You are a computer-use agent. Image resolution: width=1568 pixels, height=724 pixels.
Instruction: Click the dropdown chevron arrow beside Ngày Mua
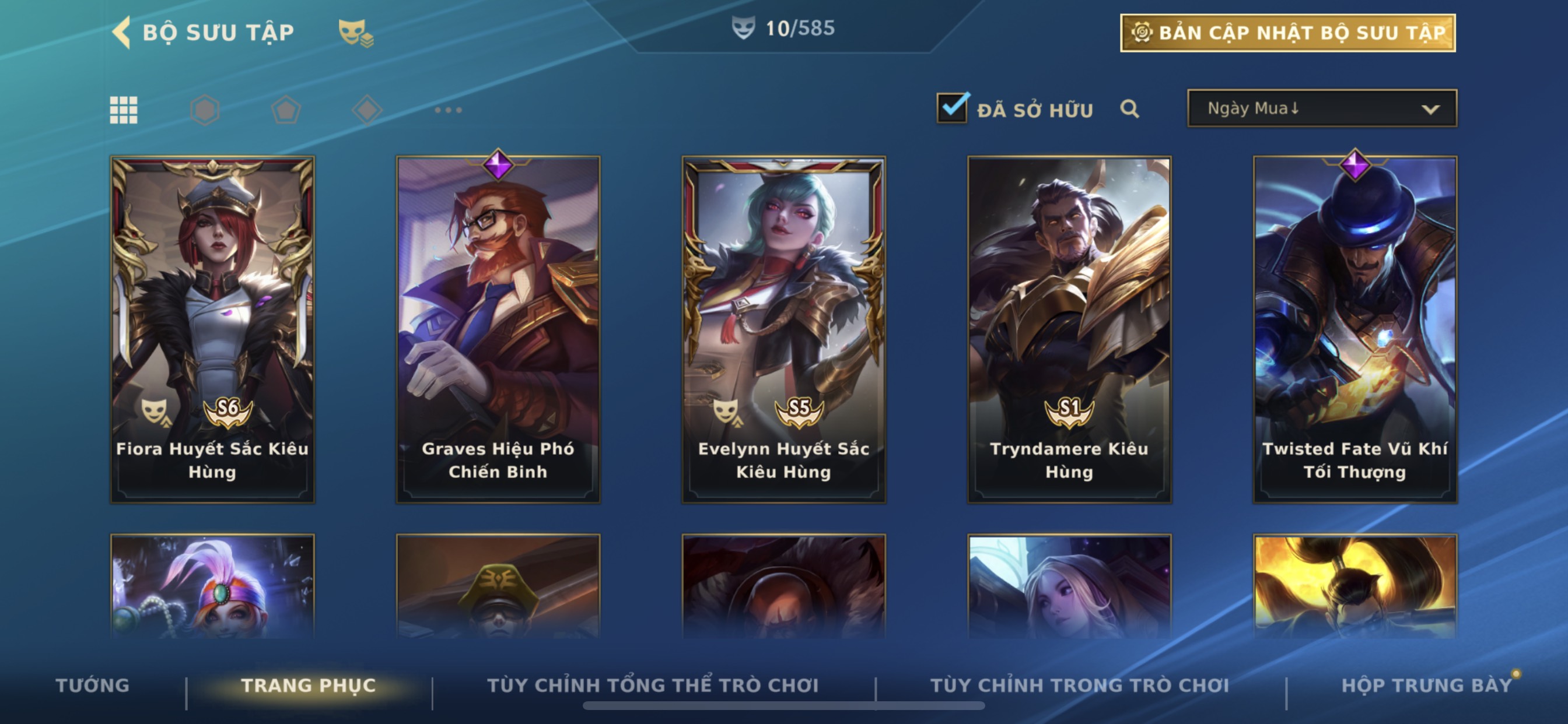pos(1430,110)
